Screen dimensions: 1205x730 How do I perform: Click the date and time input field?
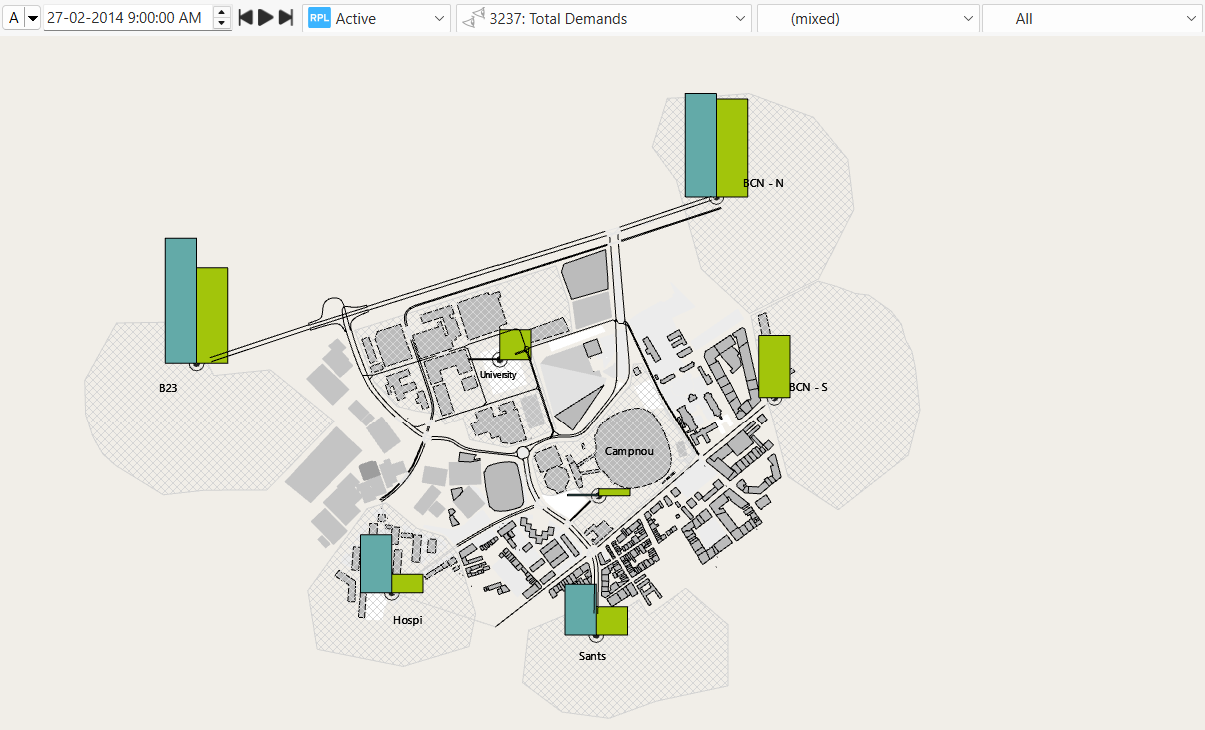[125, 18]
